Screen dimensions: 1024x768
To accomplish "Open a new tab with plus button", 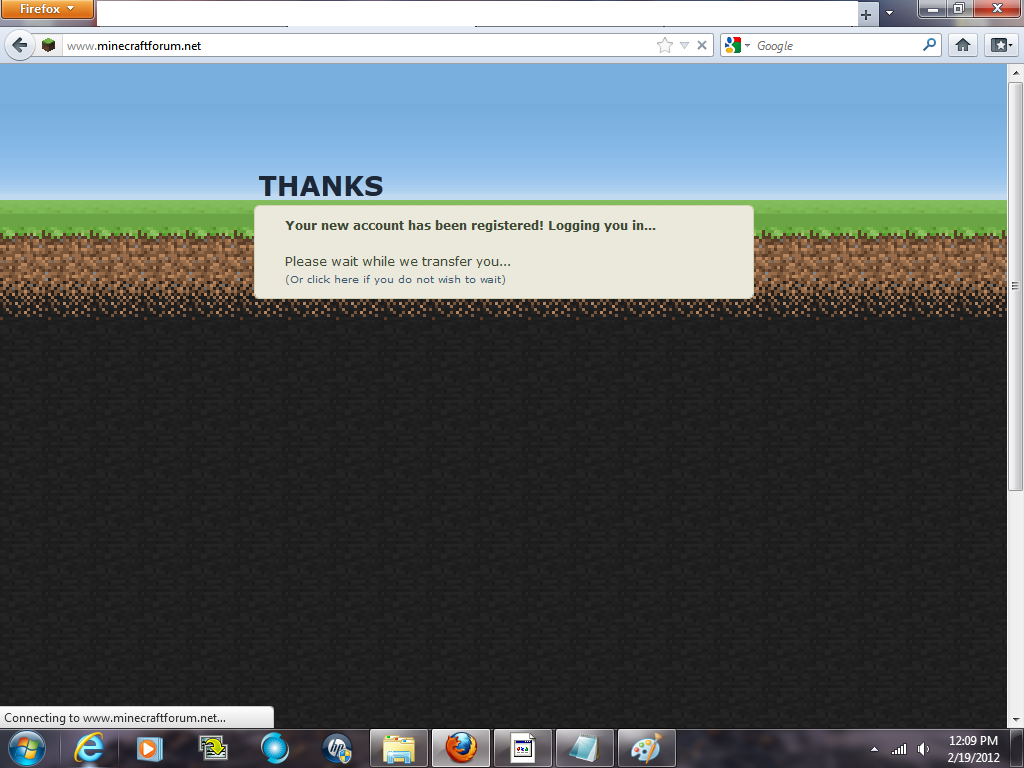I will coord(866,14).
